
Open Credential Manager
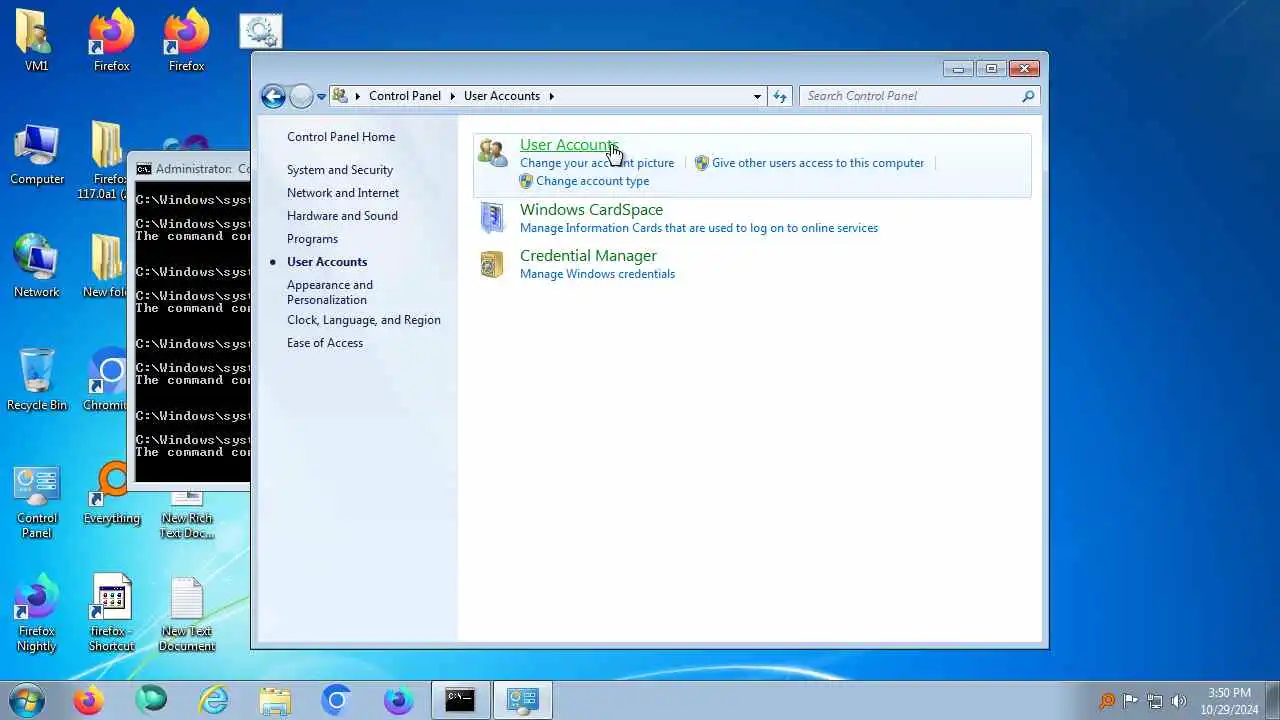point(588,256)
